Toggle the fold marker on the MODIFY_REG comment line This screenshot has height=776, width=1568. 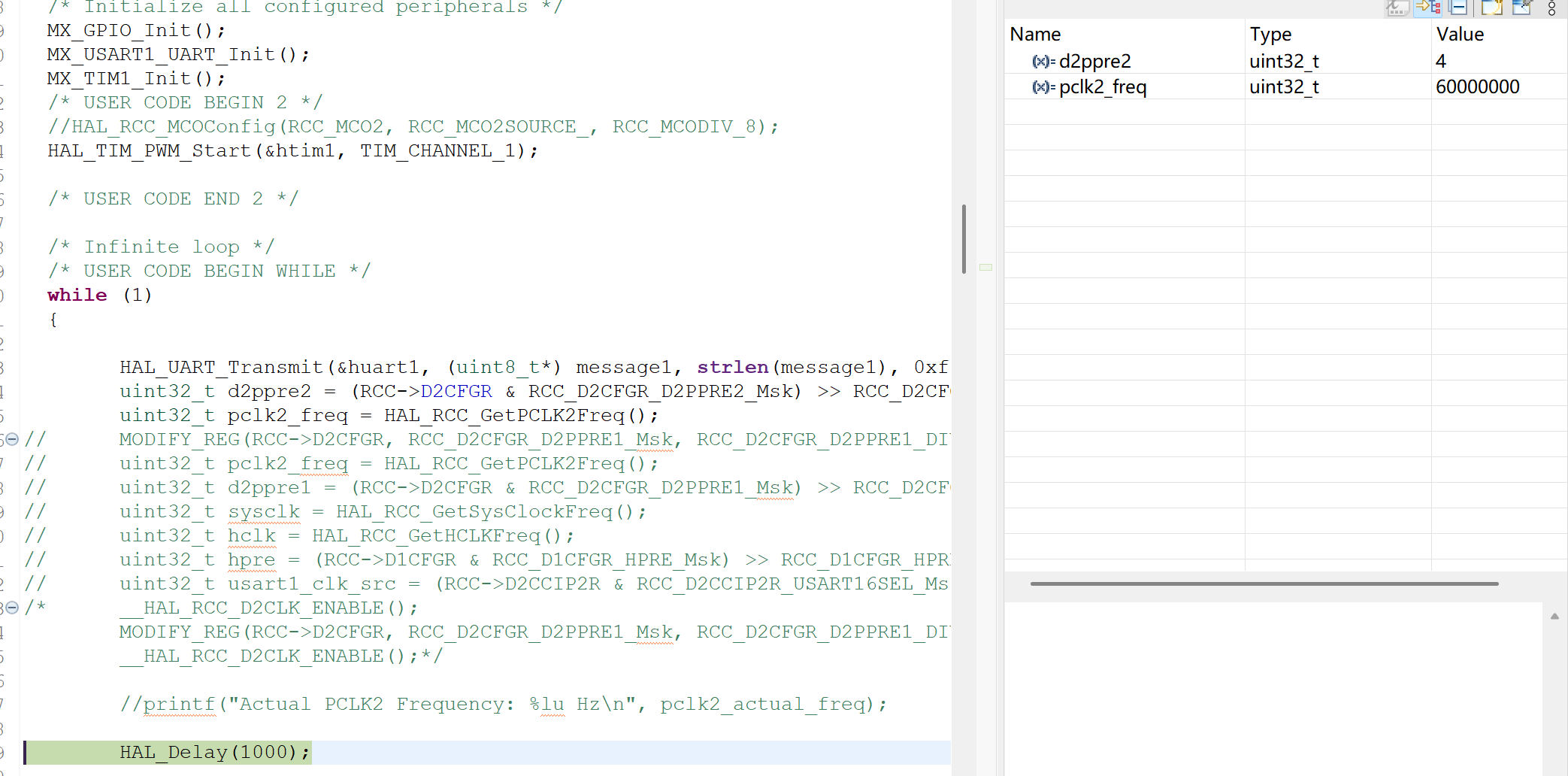tap(11, 439)
